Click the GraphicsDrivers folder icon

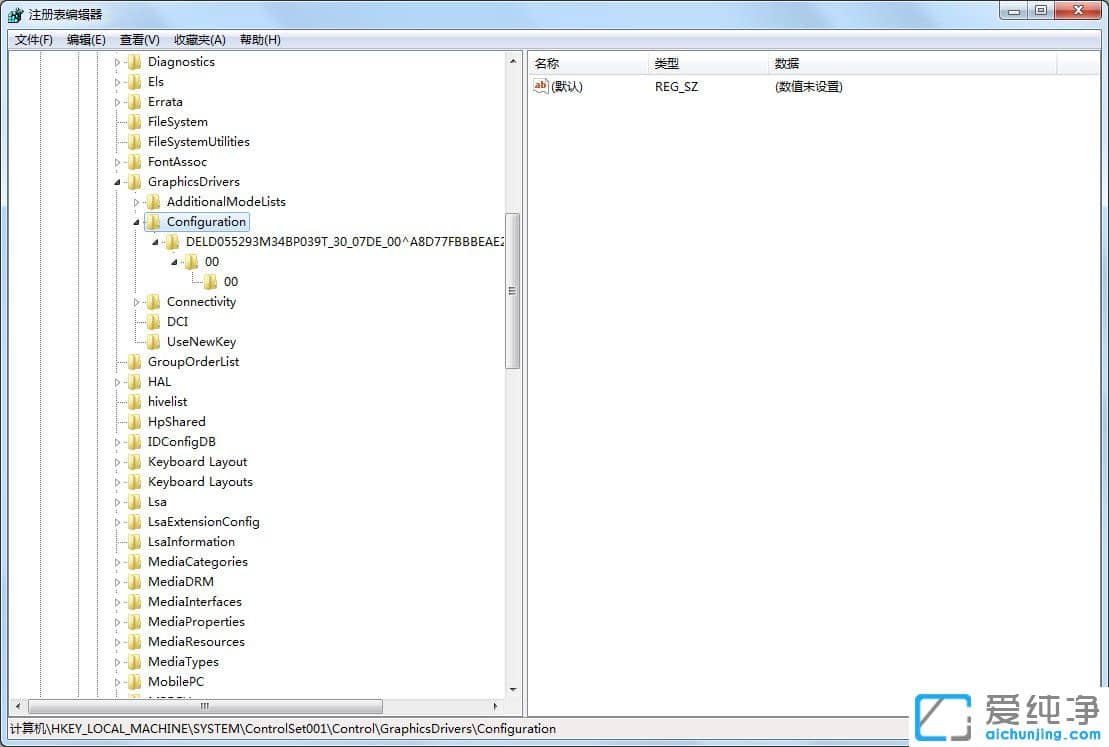coord(134,181)
